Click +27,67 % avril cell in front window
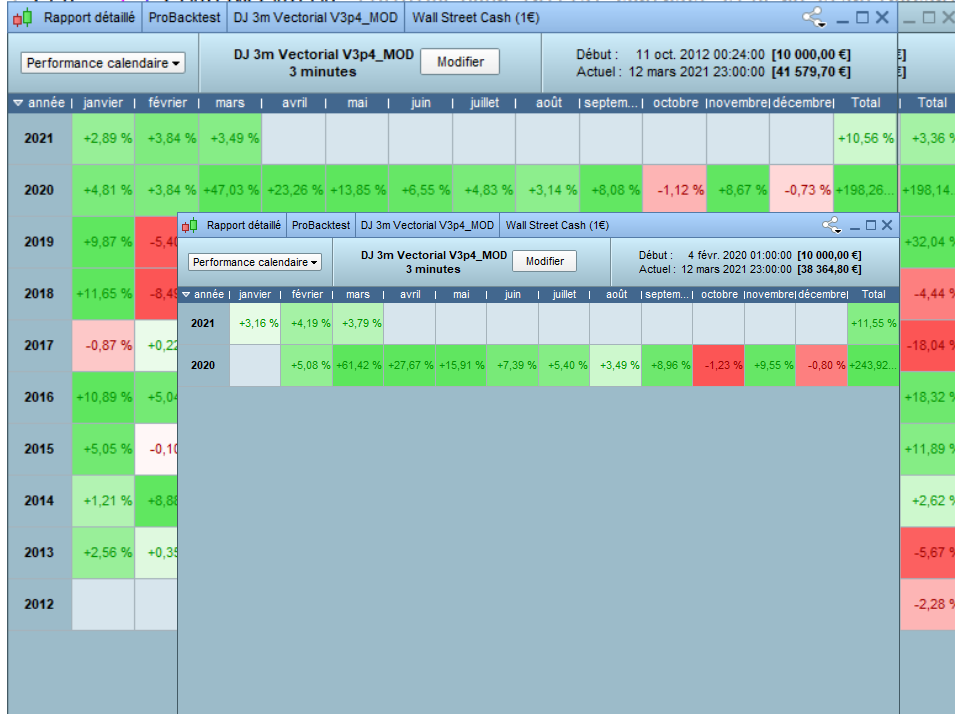This screenshot has width=955, height=714. 410,366
